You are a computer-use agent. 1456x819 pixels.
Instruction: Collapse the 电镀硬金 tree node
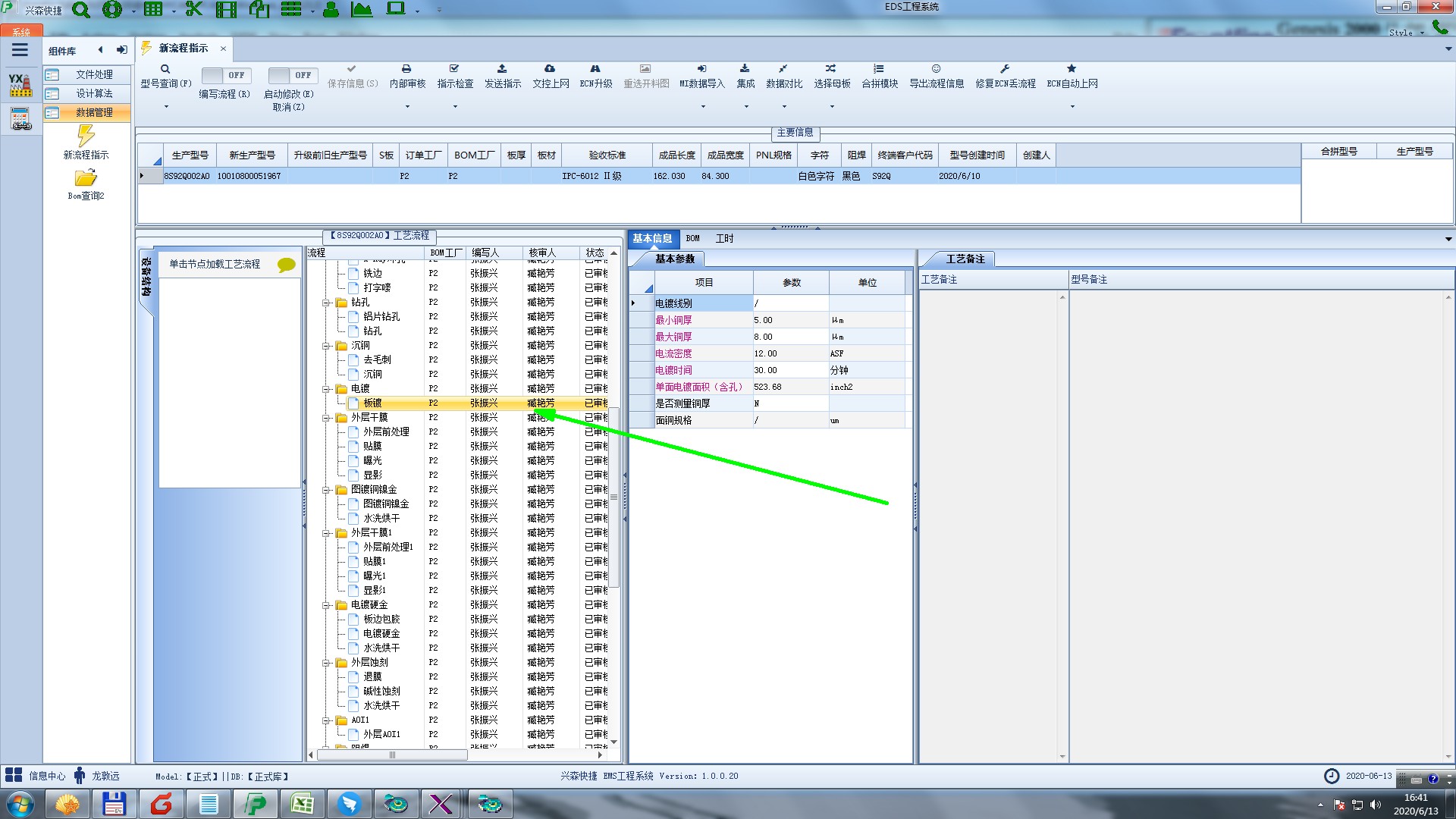[327, 605]
